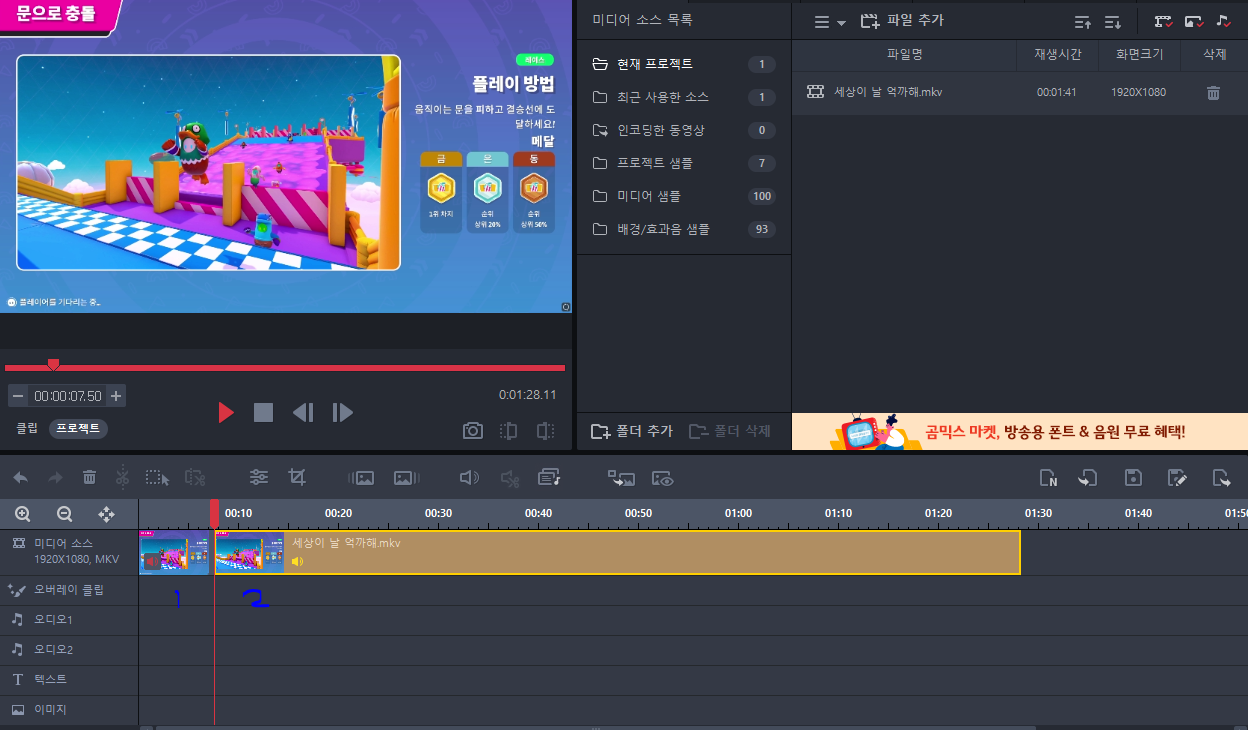This screenshot has height=730, width=1248.
Task: Click the 파일명 column header
Action: (904, 54)
